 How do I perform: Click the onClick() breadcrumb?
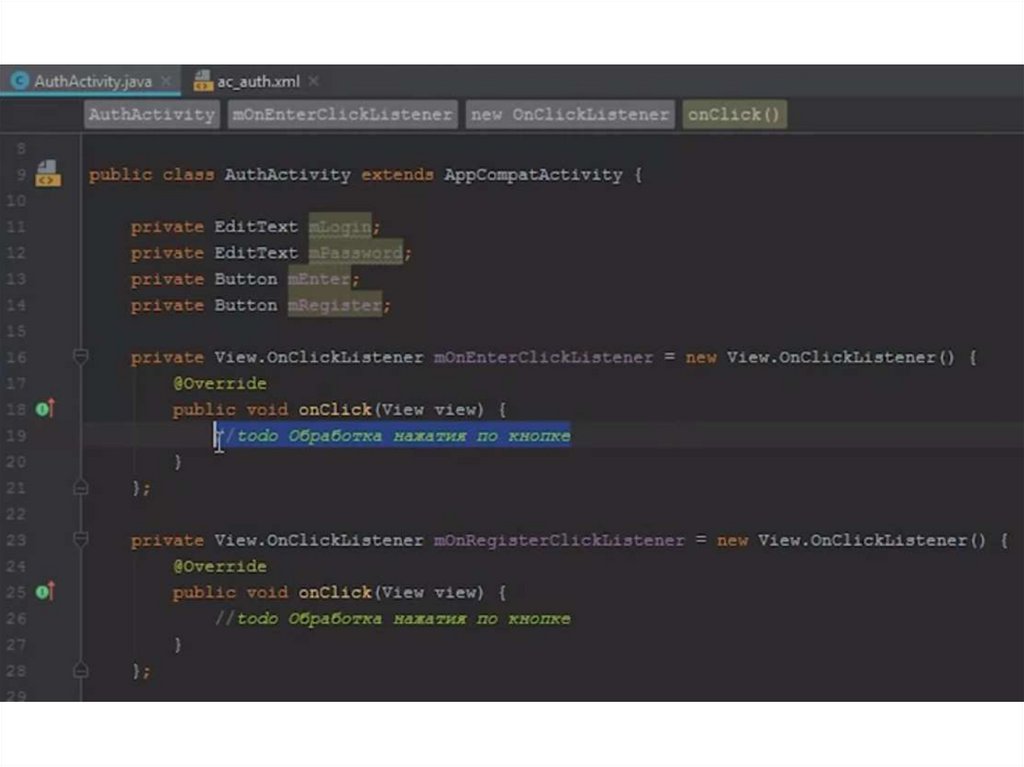click(734, 114)
